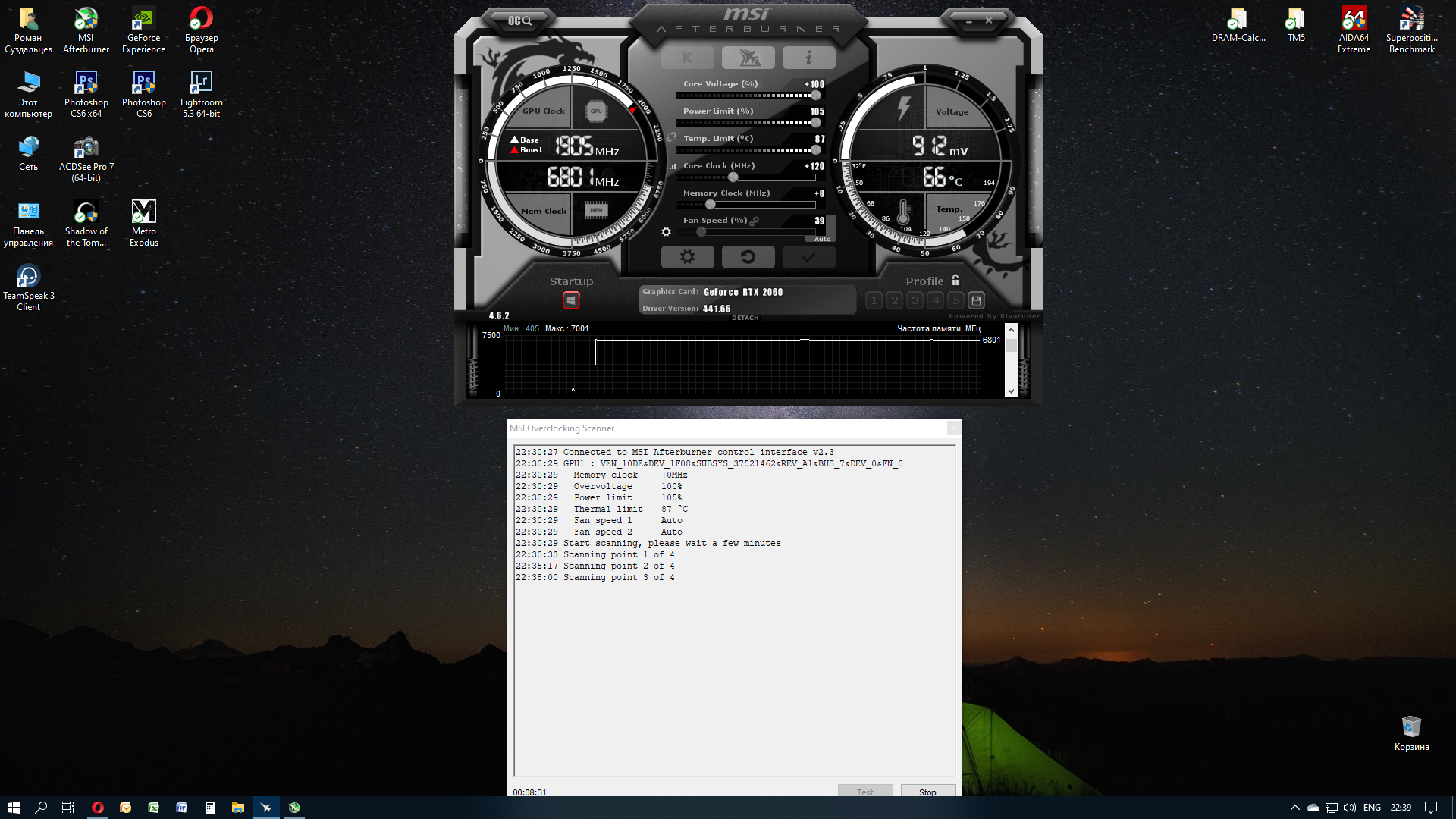Click the Core Clock slider handle
This screenshot has width=1456, height=819.
point(733,177)
